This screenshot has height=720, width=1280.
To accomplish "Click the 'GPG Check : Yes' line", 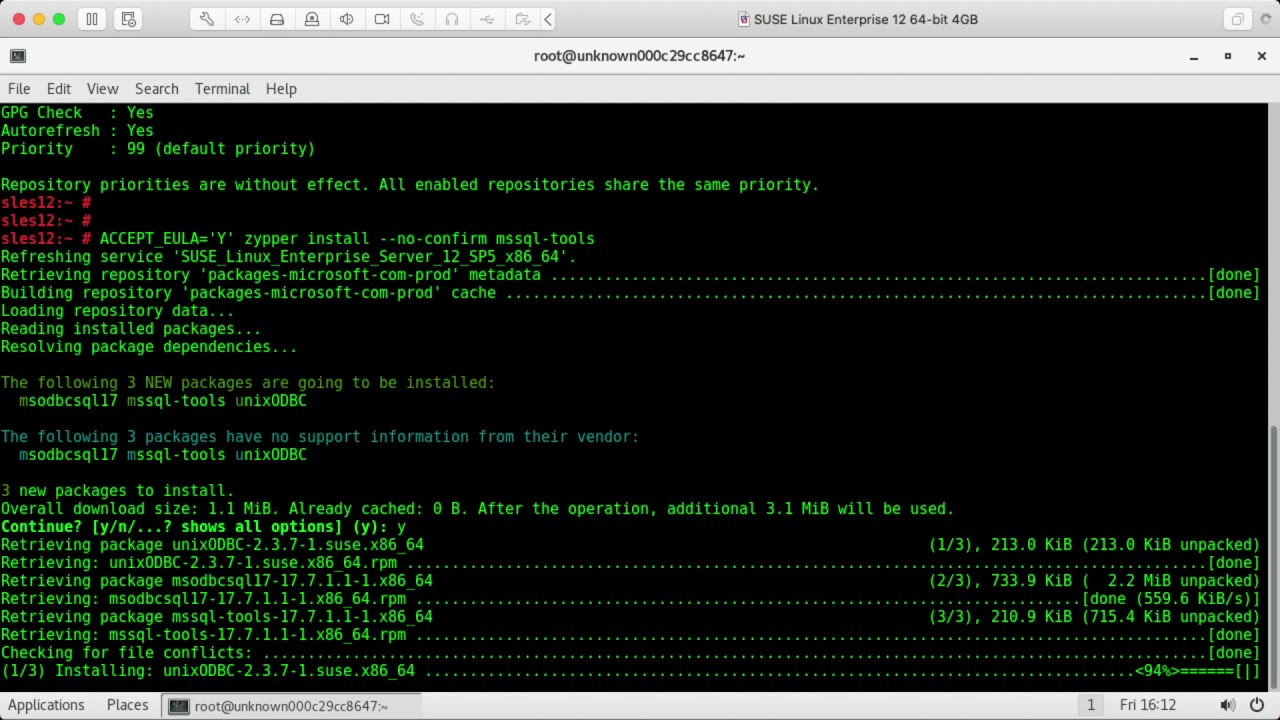I will pyautogui.click(x=77, y=113).
